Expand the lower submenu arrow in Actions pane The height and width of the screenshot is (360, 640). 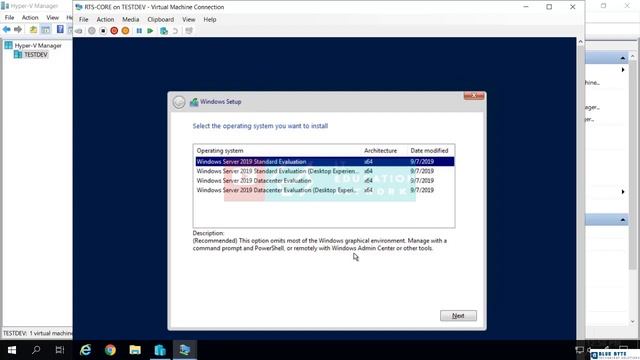623,192
